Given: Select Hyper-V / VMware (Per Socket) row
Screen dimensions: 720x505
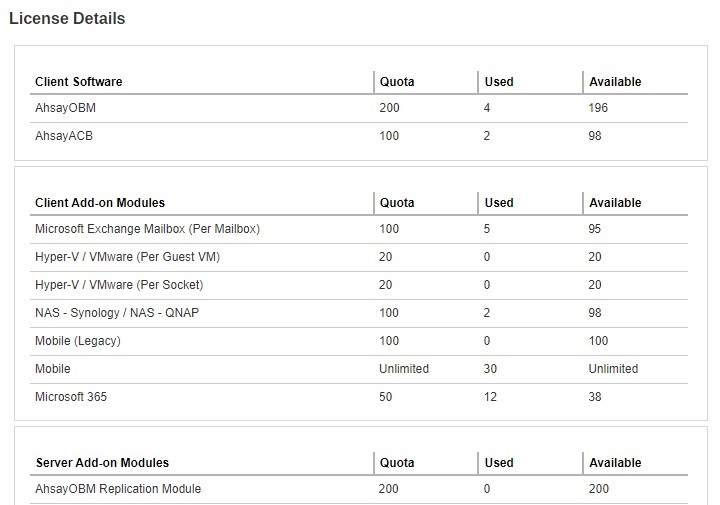Looking at the screenshot, I should coord(119,285).
